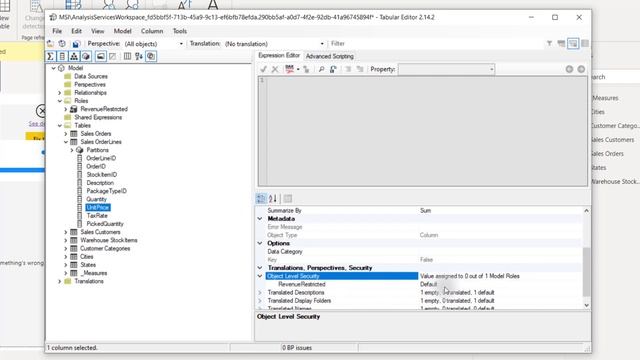Cancel expression changes with the X icon

[x=275, y=69]
